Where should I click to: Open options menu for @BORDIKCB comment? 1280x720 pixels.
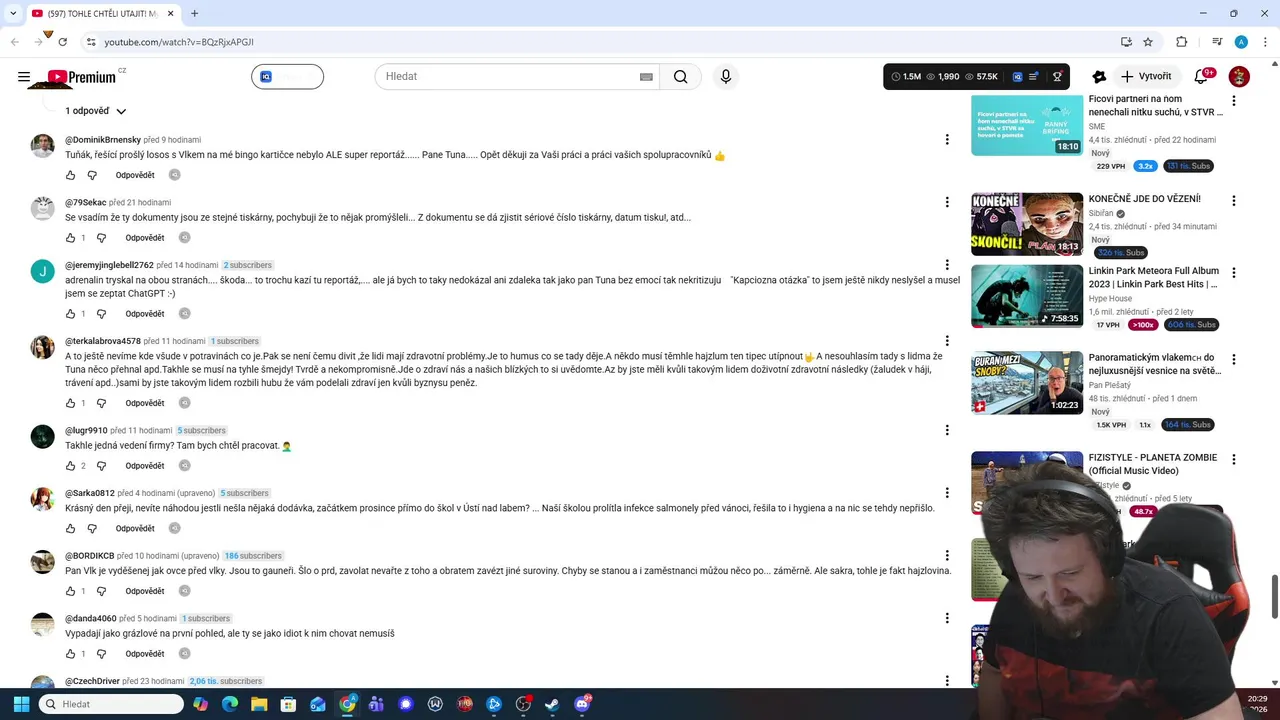947,555
